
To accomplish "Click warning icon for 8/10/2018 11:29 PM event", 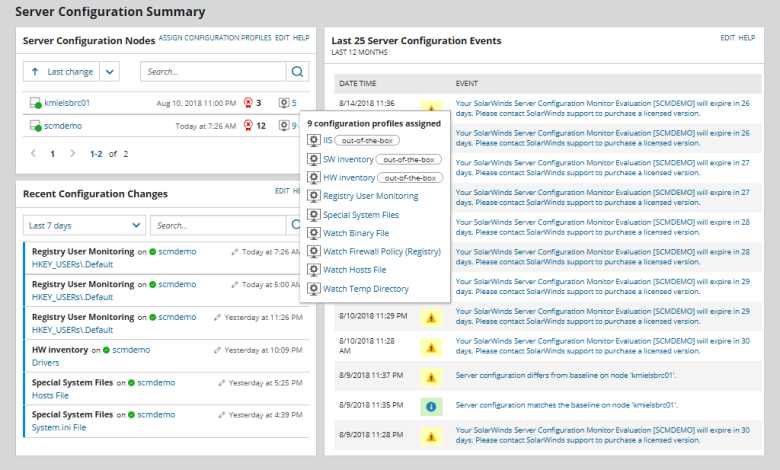I will coord(431,317).
